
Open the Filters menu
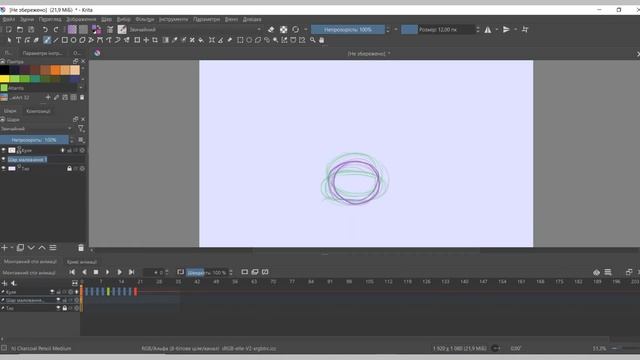pos(145,19)
